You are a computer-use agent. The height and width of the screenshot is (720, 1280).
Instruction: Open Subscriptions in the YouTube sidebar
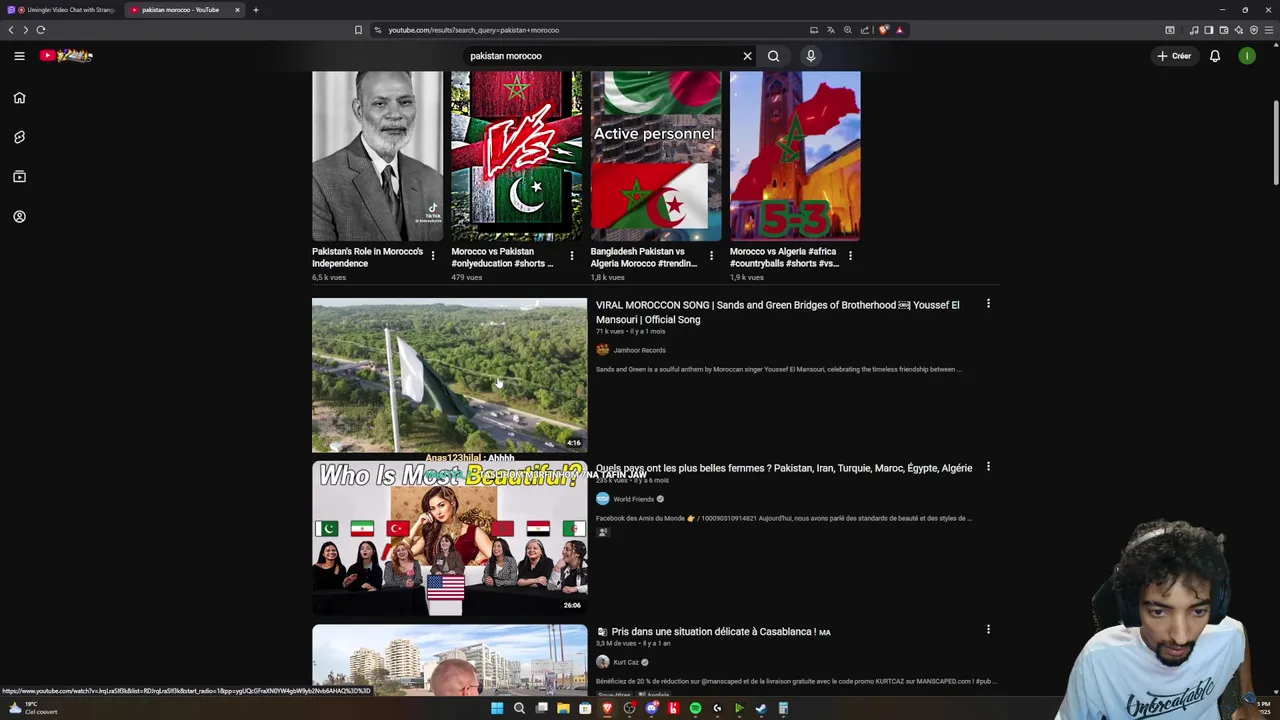point(19,177)
